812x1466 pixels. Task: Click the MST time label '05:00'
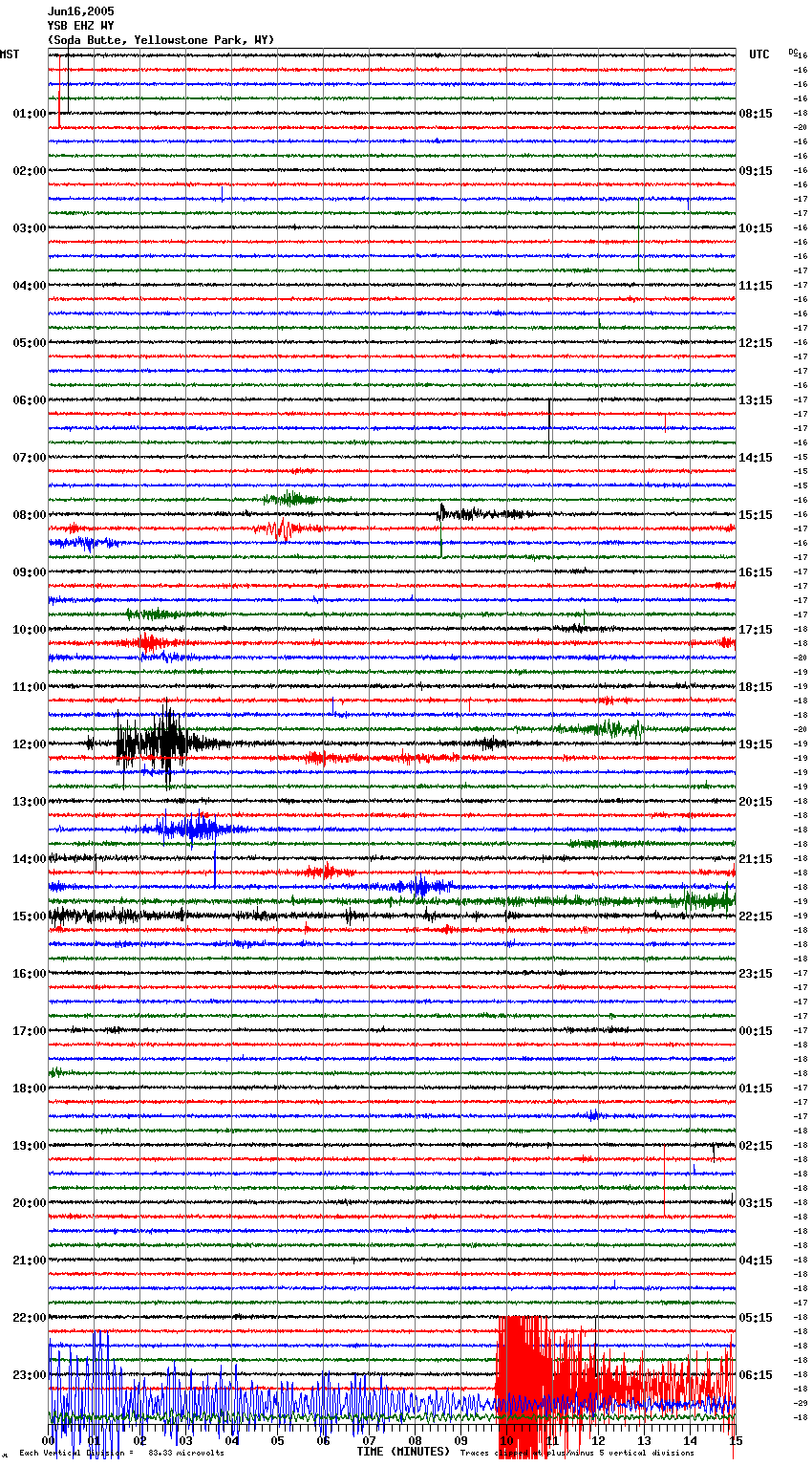tap(29, 343)
